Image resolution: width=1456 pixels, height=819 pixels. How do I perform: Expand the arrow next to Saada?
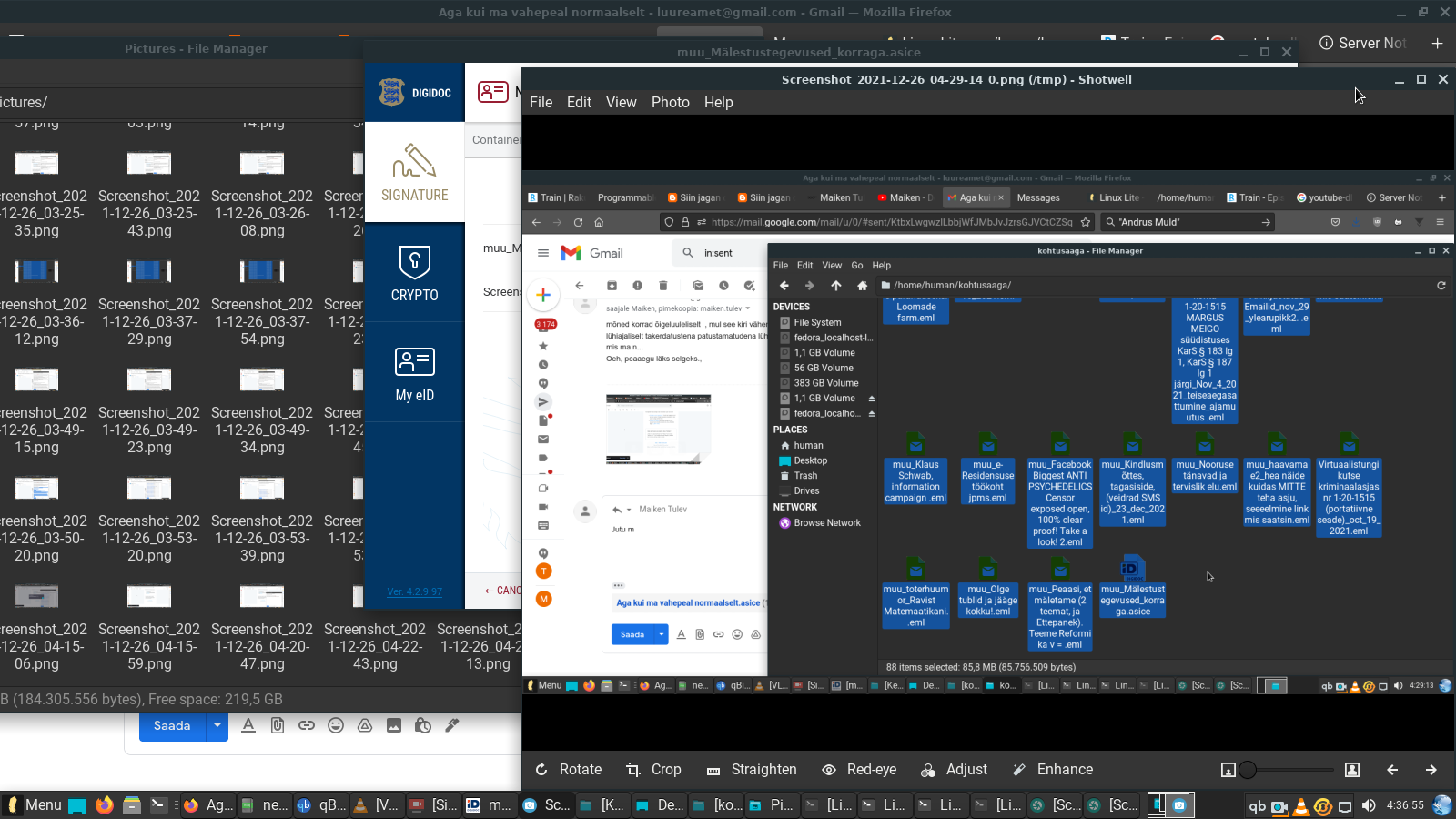point(217,725)
